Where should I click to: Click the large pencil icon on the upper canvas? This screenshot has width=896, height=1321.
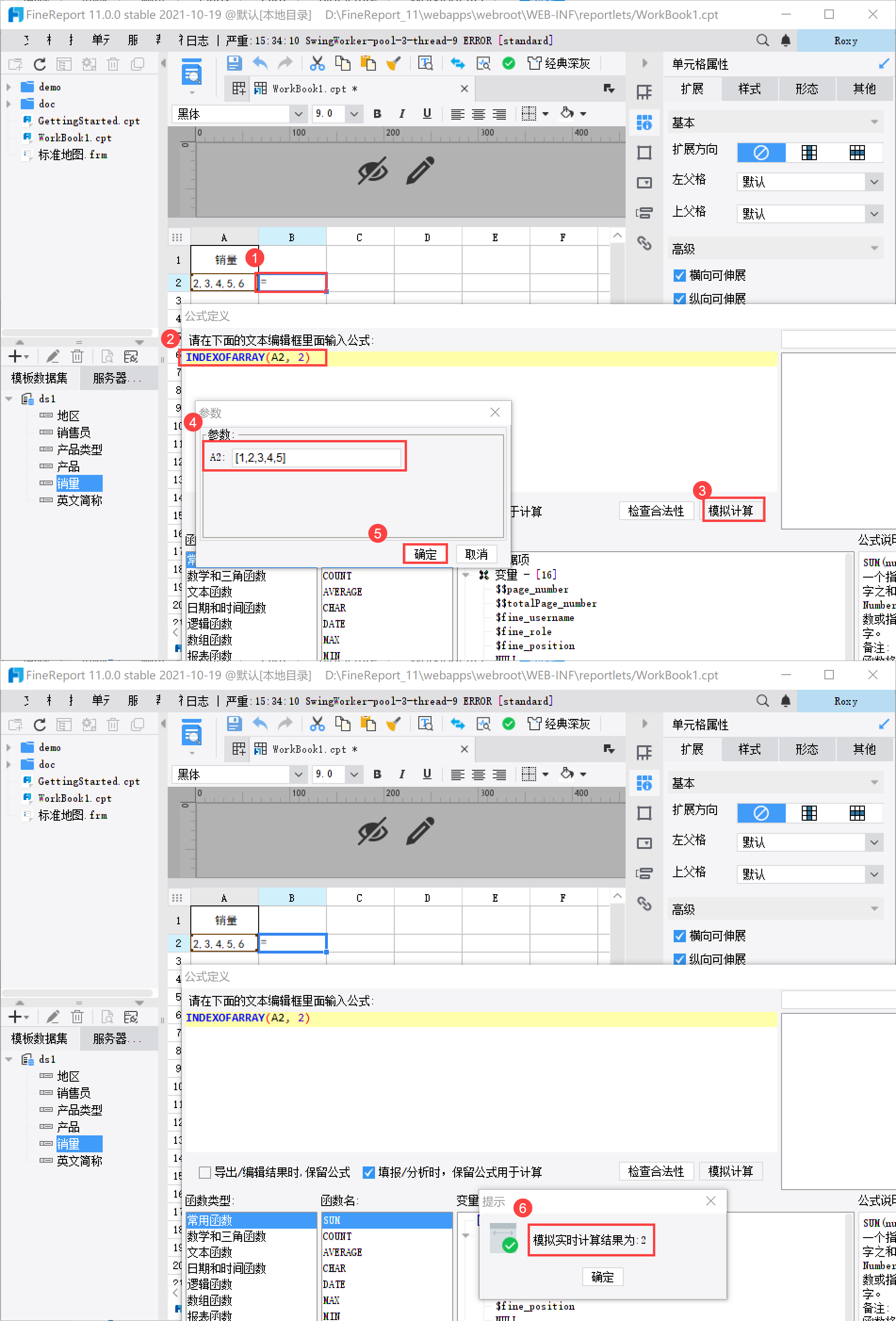420,171
